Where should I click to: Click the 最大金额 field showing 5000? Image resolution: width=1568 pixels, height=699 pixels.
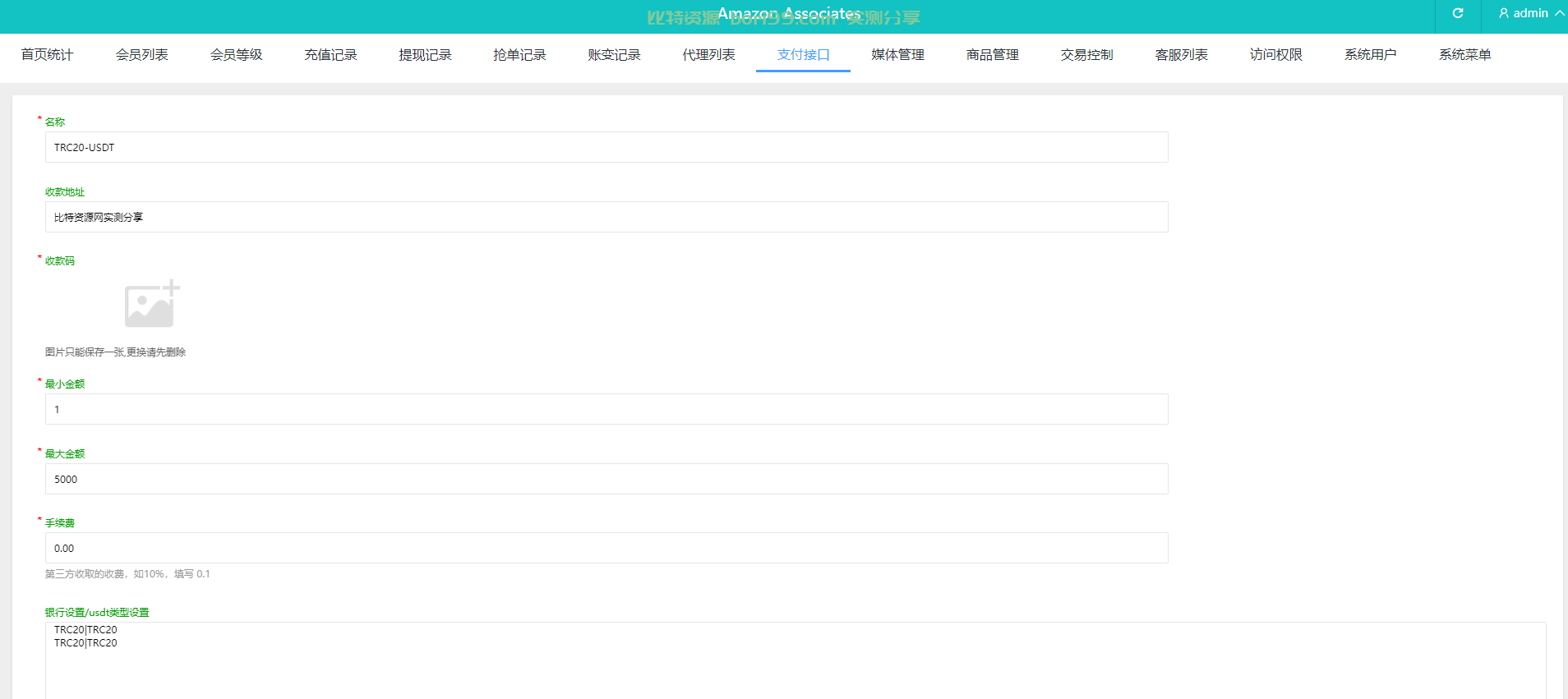606,479
